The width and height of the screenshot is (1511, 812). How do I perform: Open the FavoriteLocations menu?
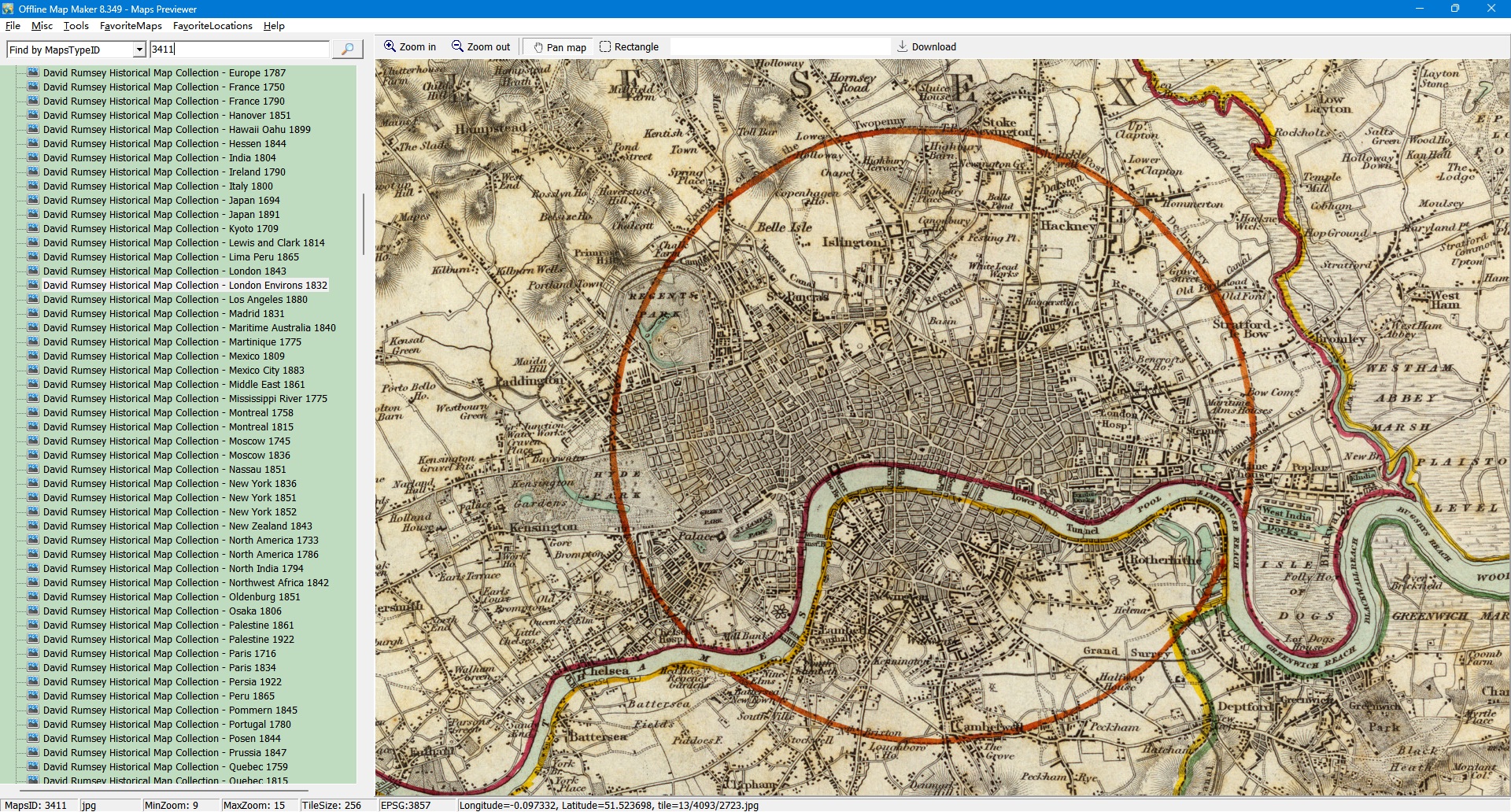(212, 26)
